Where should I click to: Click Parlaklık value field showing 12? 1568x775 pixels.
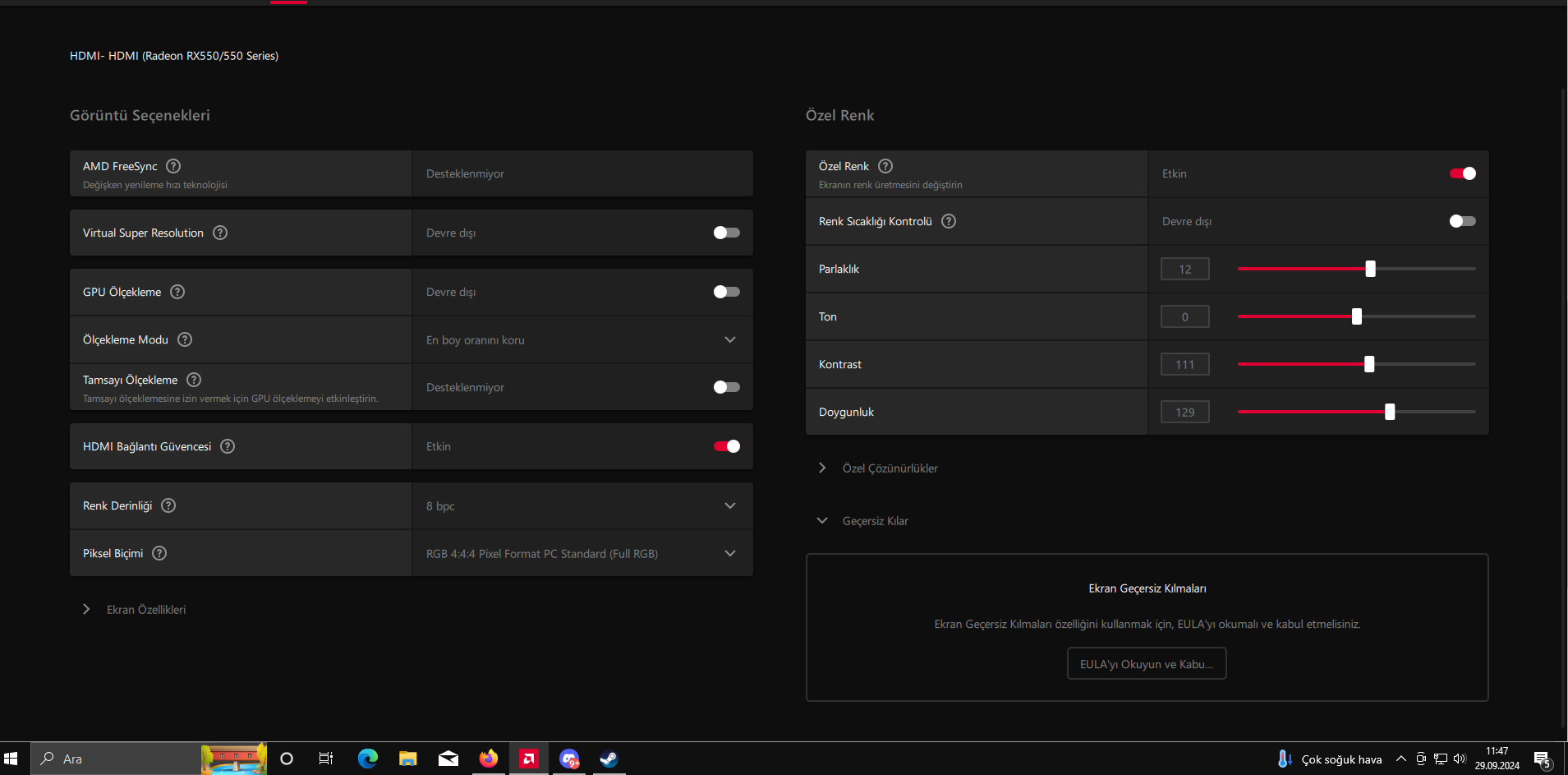(x=1184, y=269)
